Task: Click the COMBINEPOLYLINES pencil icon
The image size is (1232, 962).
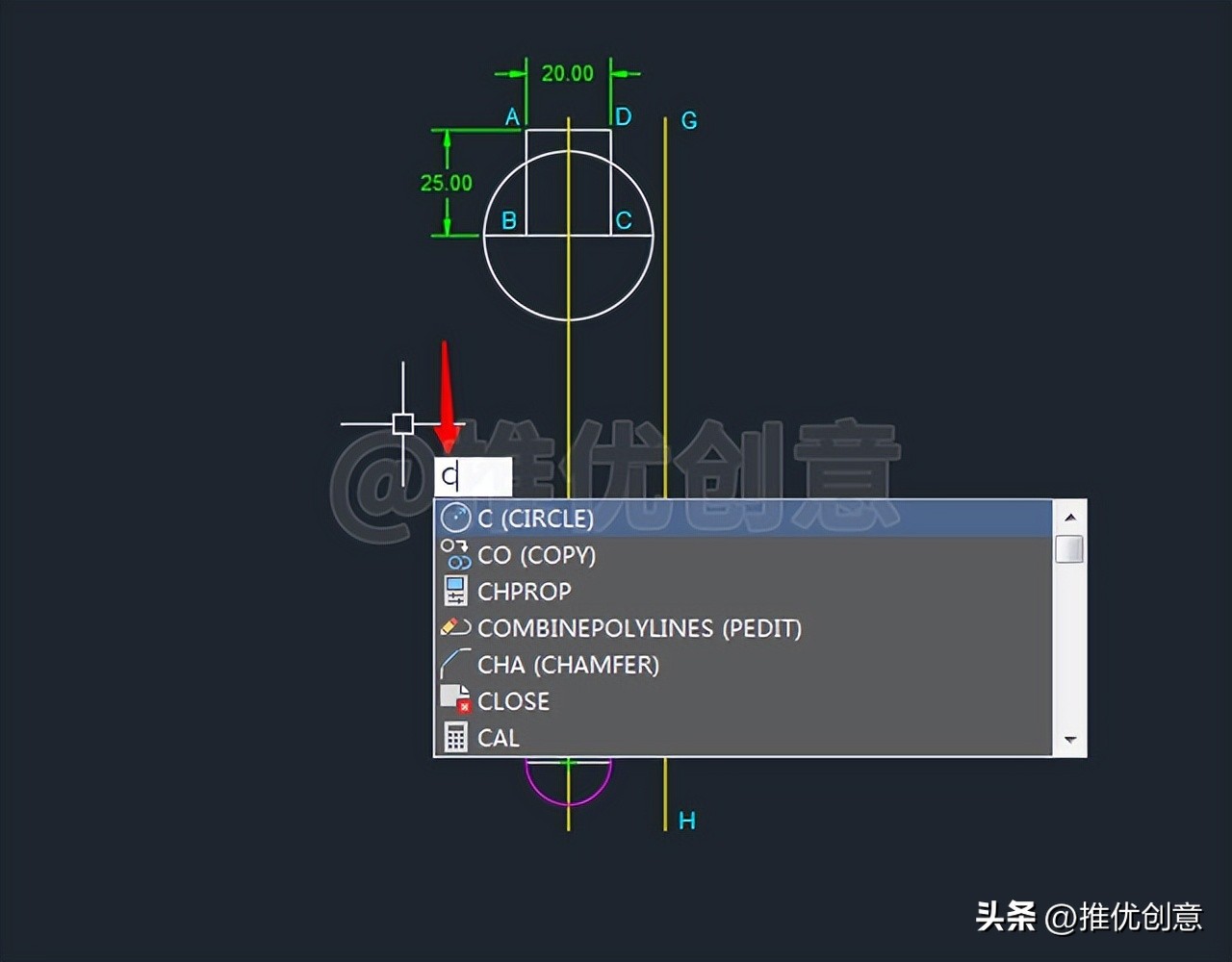Action: tap(454, 627)
